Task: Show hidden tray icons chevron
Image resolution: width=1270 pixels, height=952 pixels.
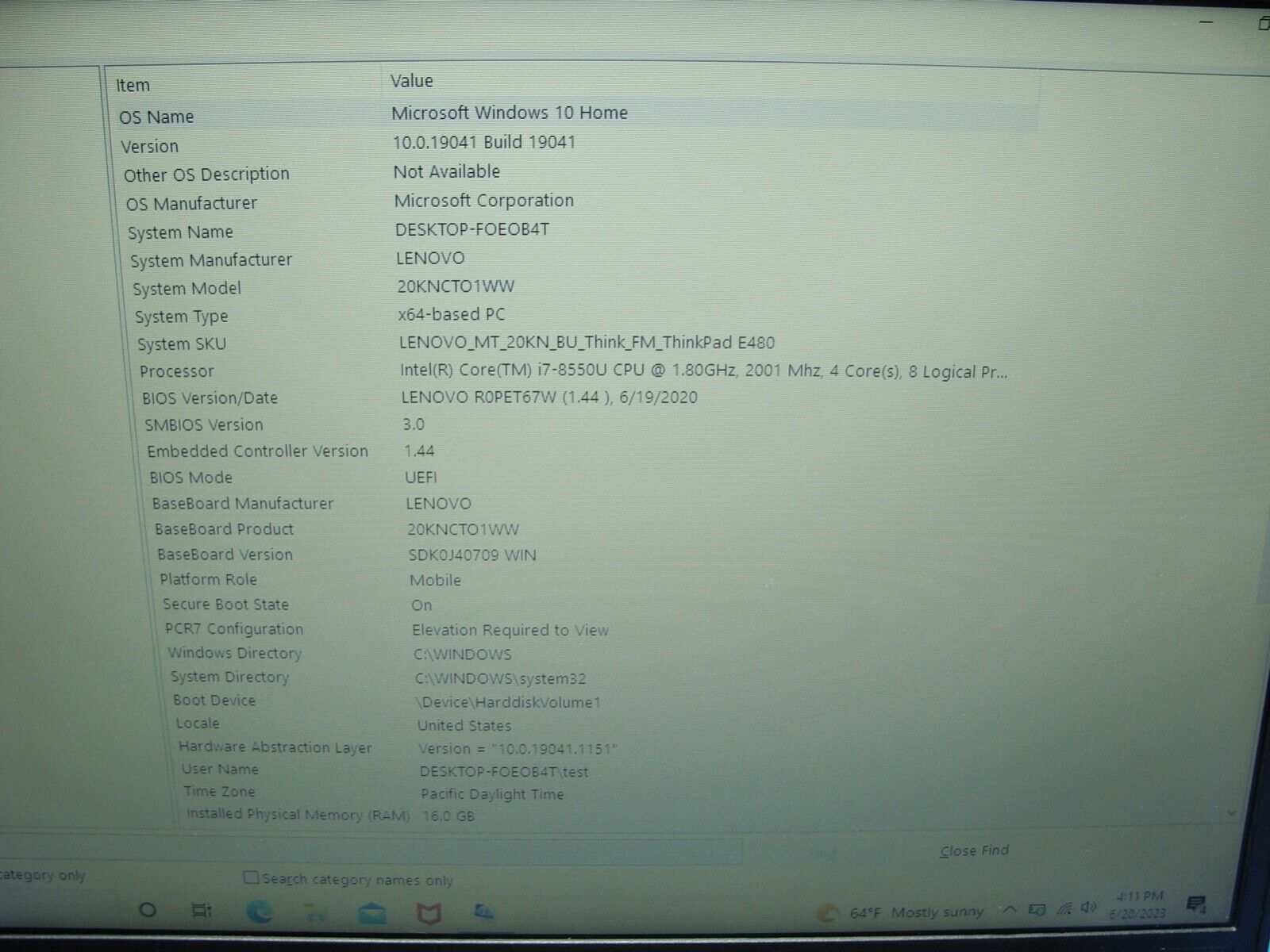Action: (x=1010, y=909)
